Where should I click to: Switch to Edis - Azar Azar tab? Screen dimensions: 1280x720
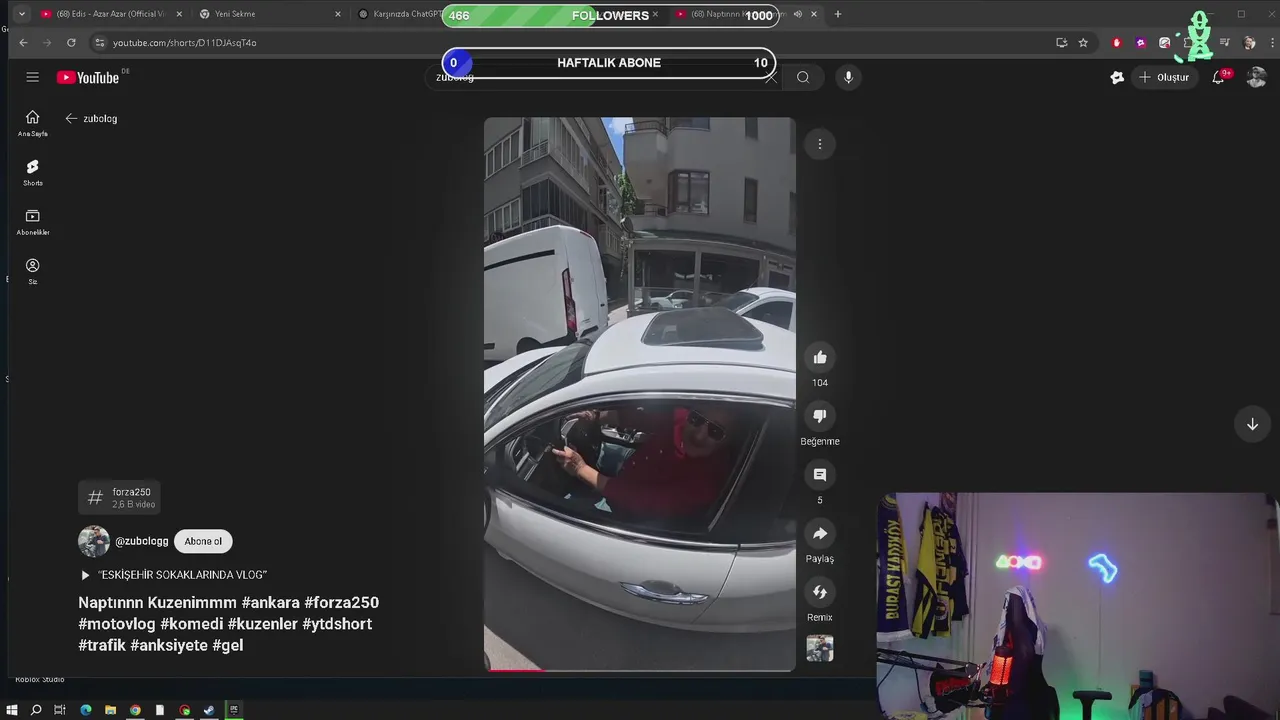[110, 14]
